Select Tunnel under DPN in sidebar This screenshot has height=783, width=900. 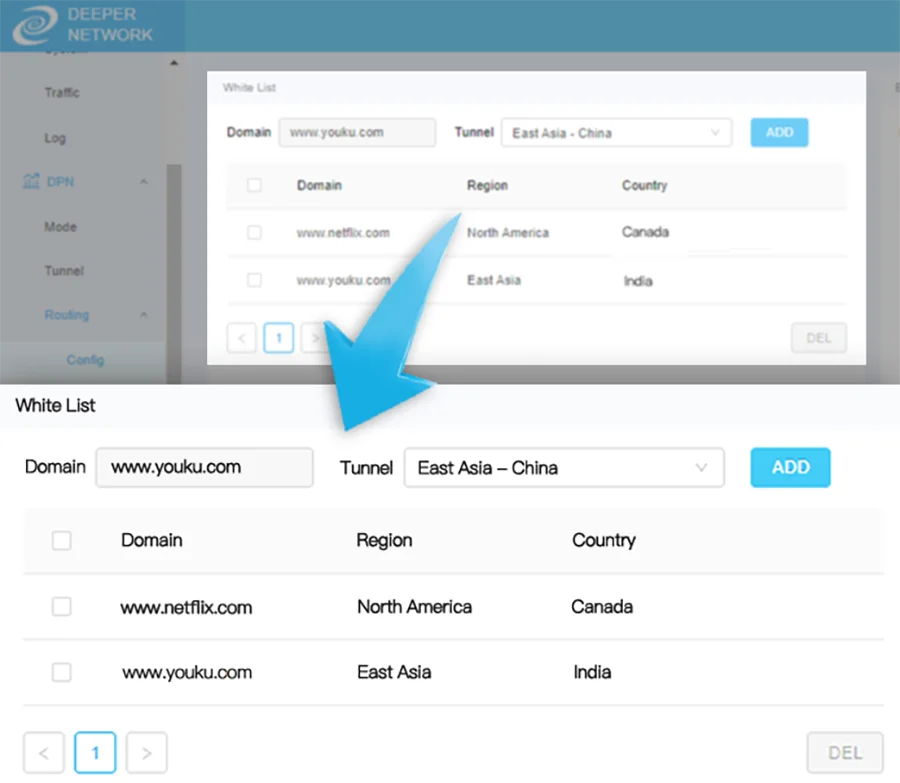point(64,270)
